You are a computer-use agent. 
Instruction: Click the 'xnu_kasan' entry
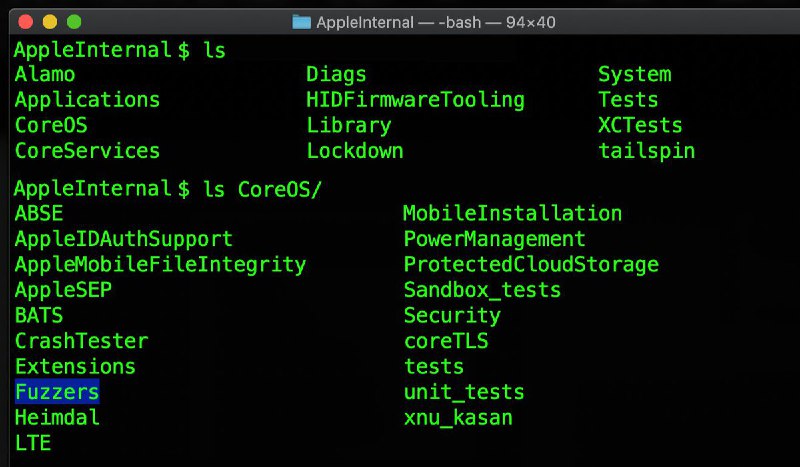[458, 417]
